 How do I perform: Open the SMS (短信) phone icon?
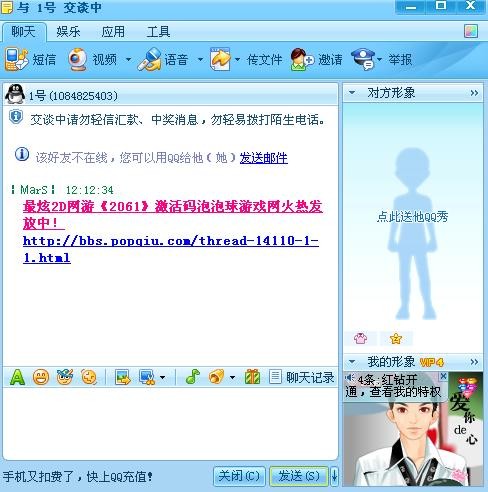(x=16, y=59)
